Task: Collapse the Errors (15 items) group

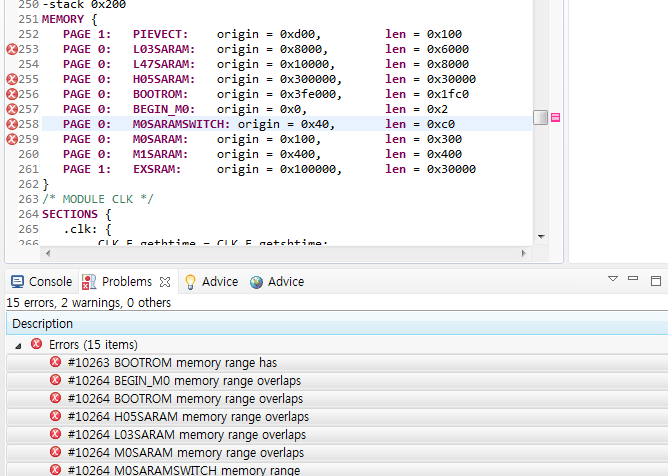Action: pos(18,346)
